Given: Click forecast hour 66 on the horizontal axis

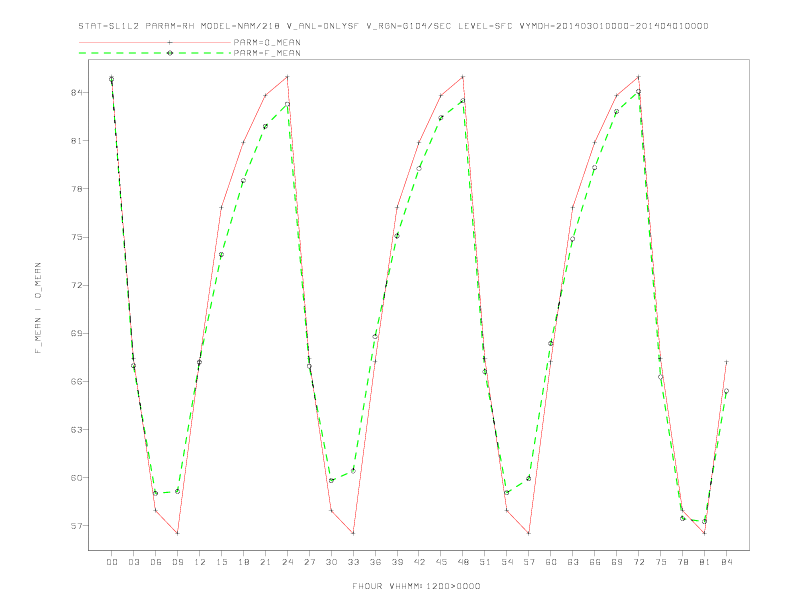Looking at the screenshot, I should pos(595,562).
